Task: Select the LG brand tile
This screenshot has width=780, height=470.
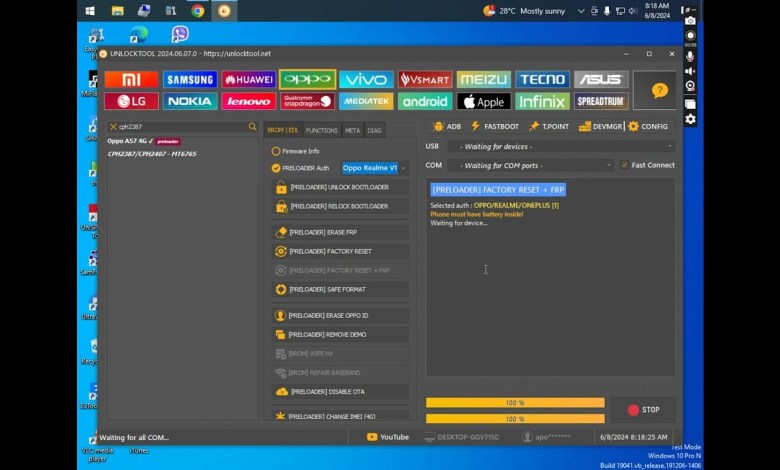Action: (x=131, y=101)
